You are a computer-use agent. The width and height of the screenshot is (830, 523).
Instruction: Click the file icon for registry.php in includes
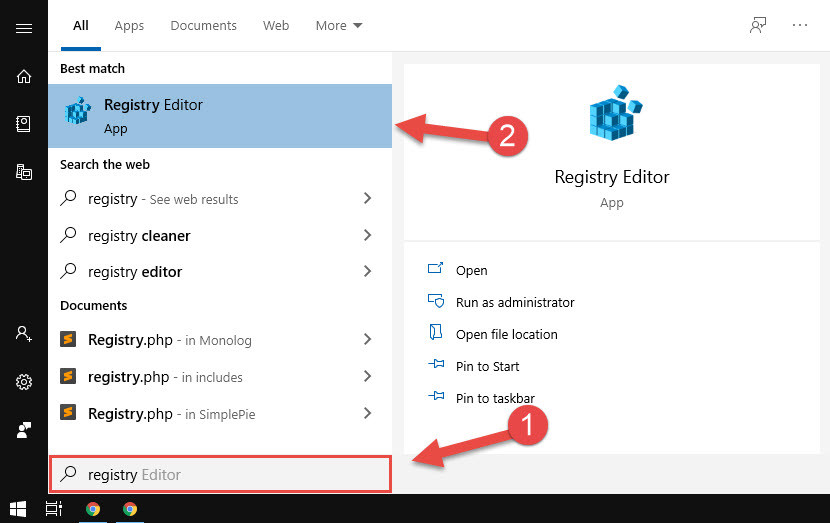pos(68,376)
